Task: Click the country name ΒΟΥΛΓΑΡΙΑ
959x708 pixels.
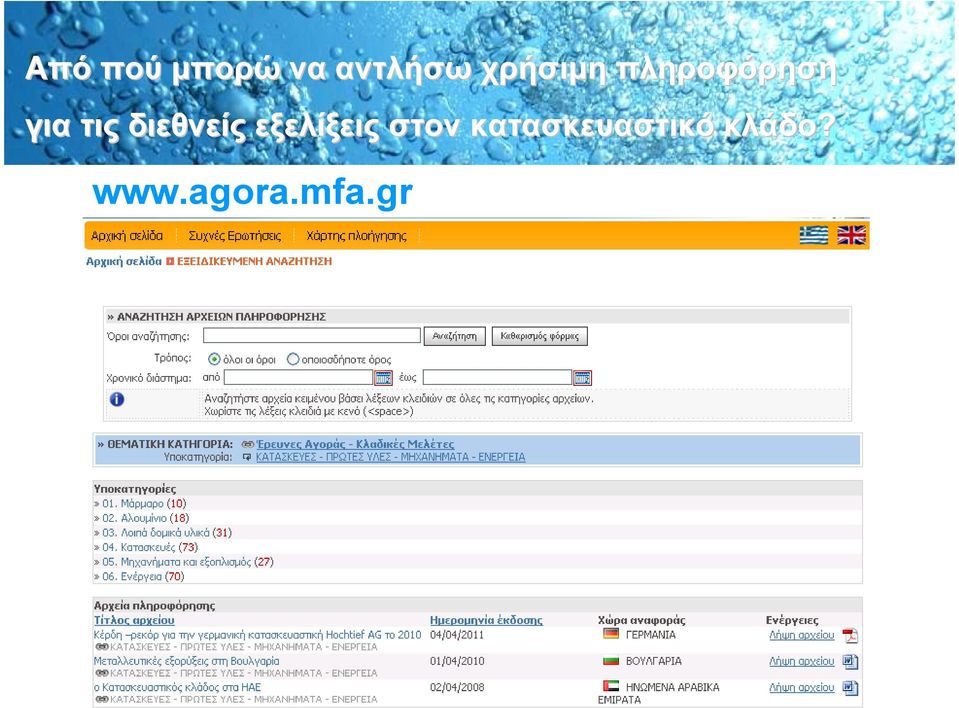Action: point(654,662)
